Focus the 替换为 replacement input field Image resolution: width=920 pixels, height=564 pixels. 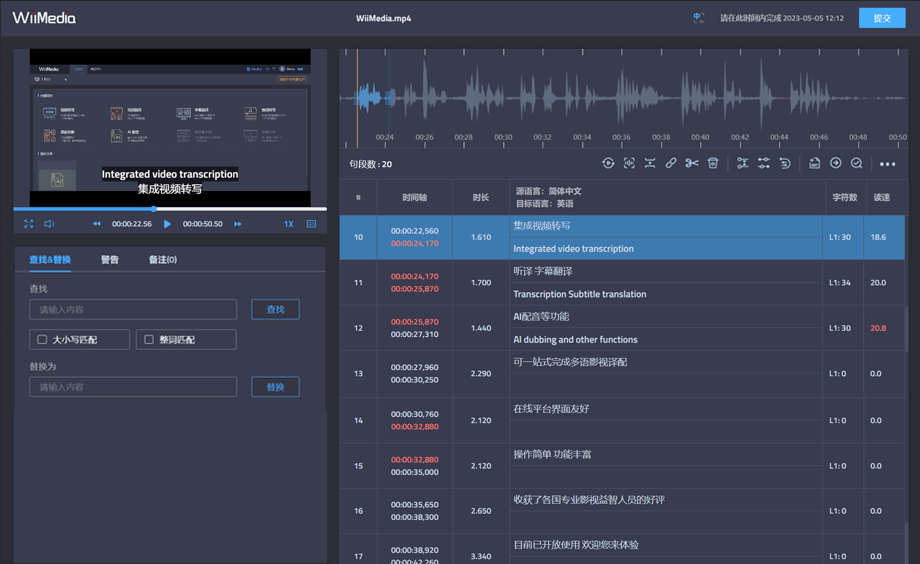coord(133,387)
